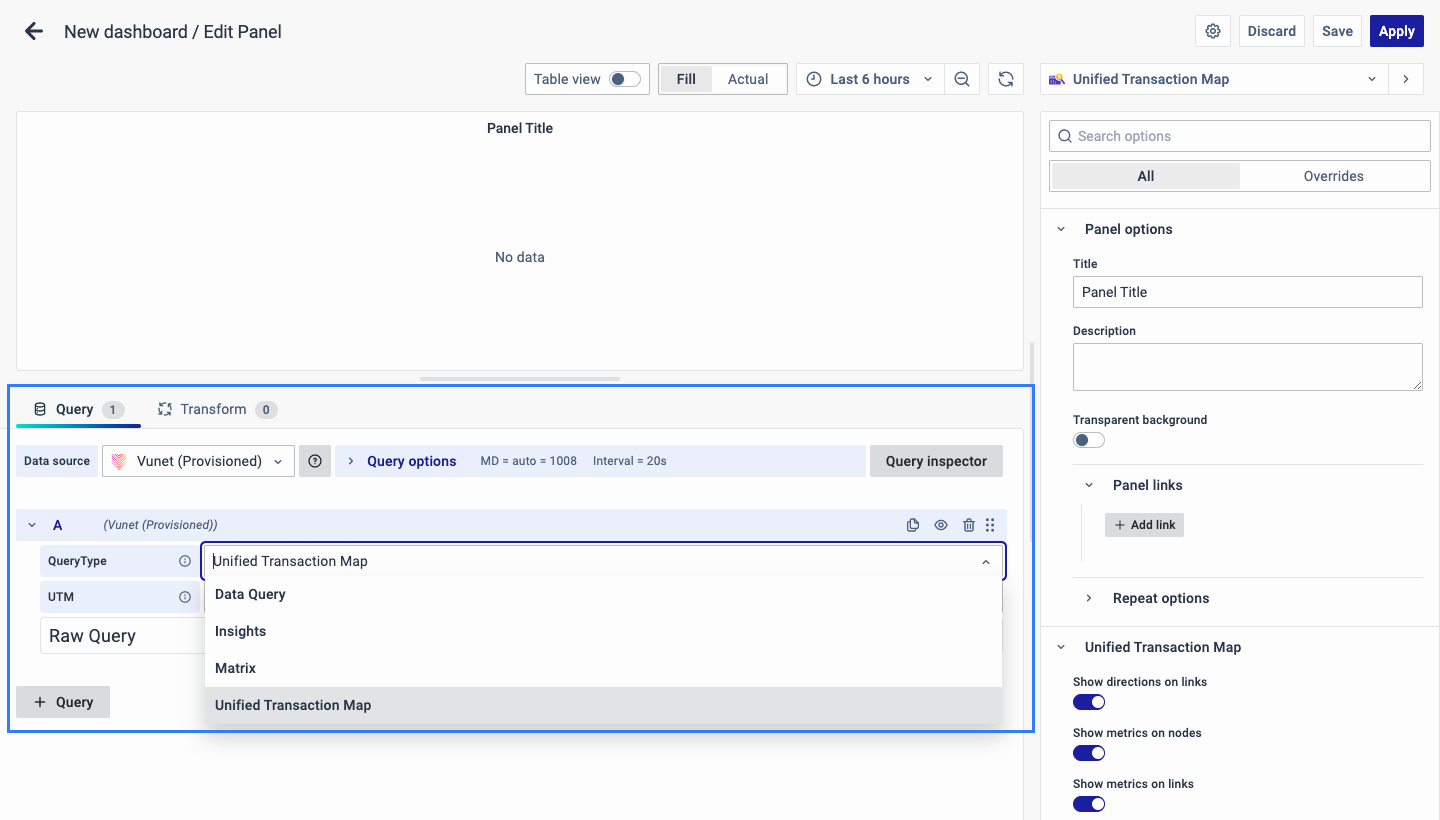Click the Apply button
1440x820 pixels.
point(1396,31)
